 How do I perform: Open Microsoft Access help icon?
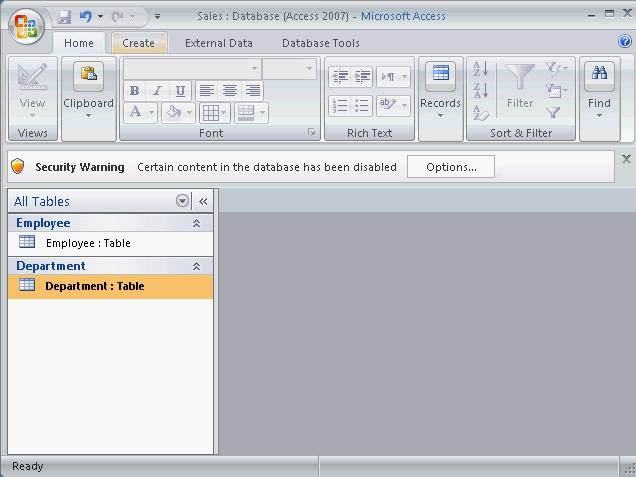point(625,42)
